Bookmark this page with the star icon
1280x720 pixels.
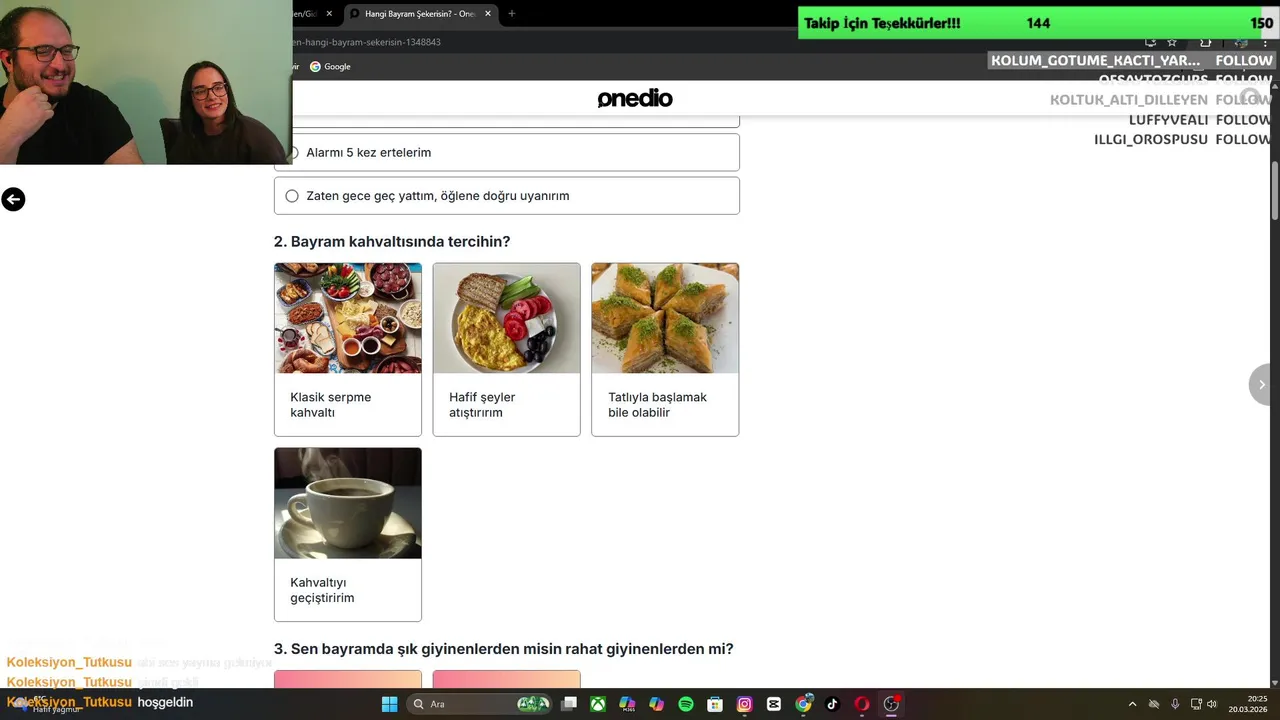click(1172, 42)
